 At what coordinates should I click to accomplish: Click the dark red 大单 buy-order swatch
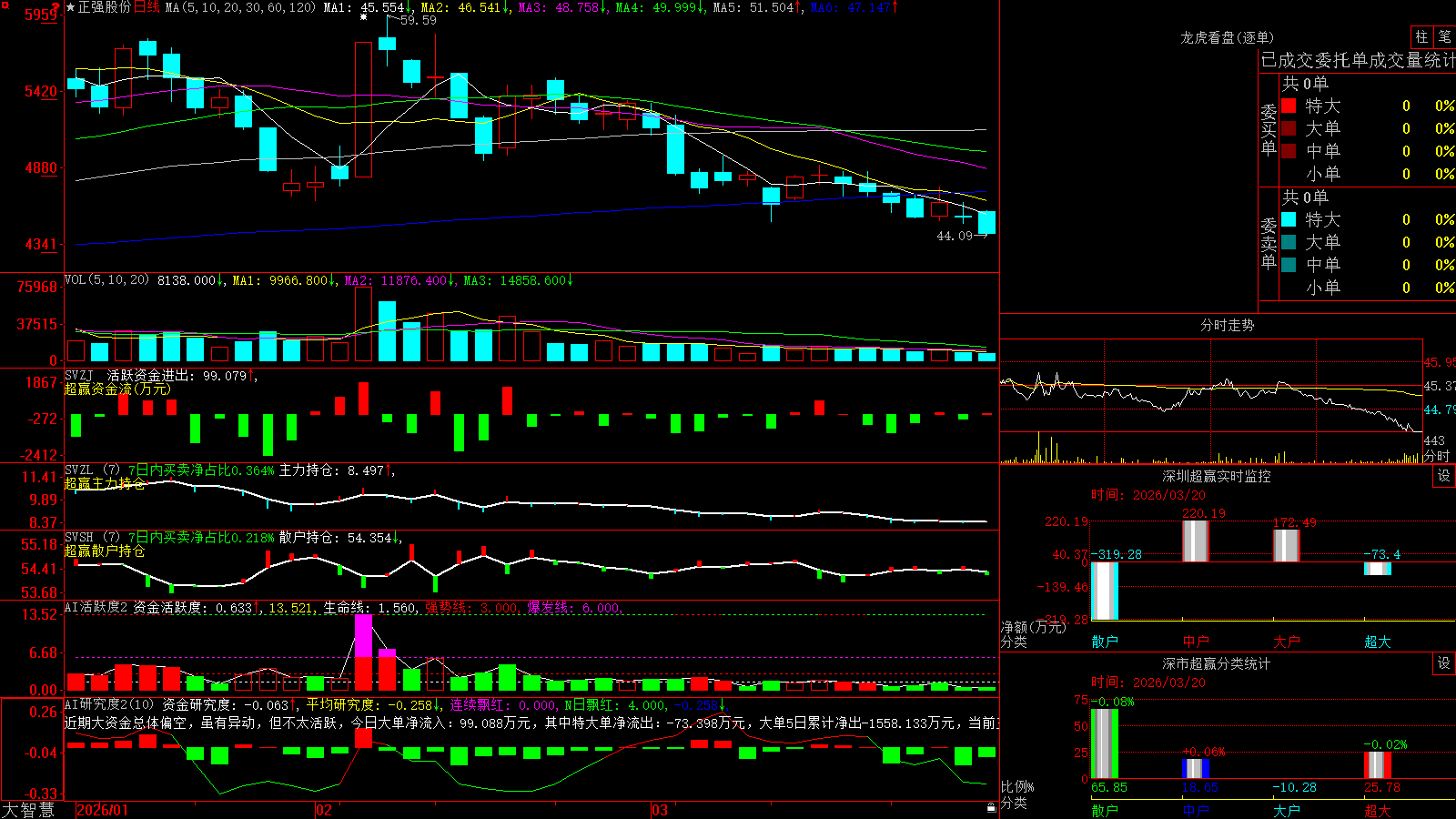(x=1289, y=128)
